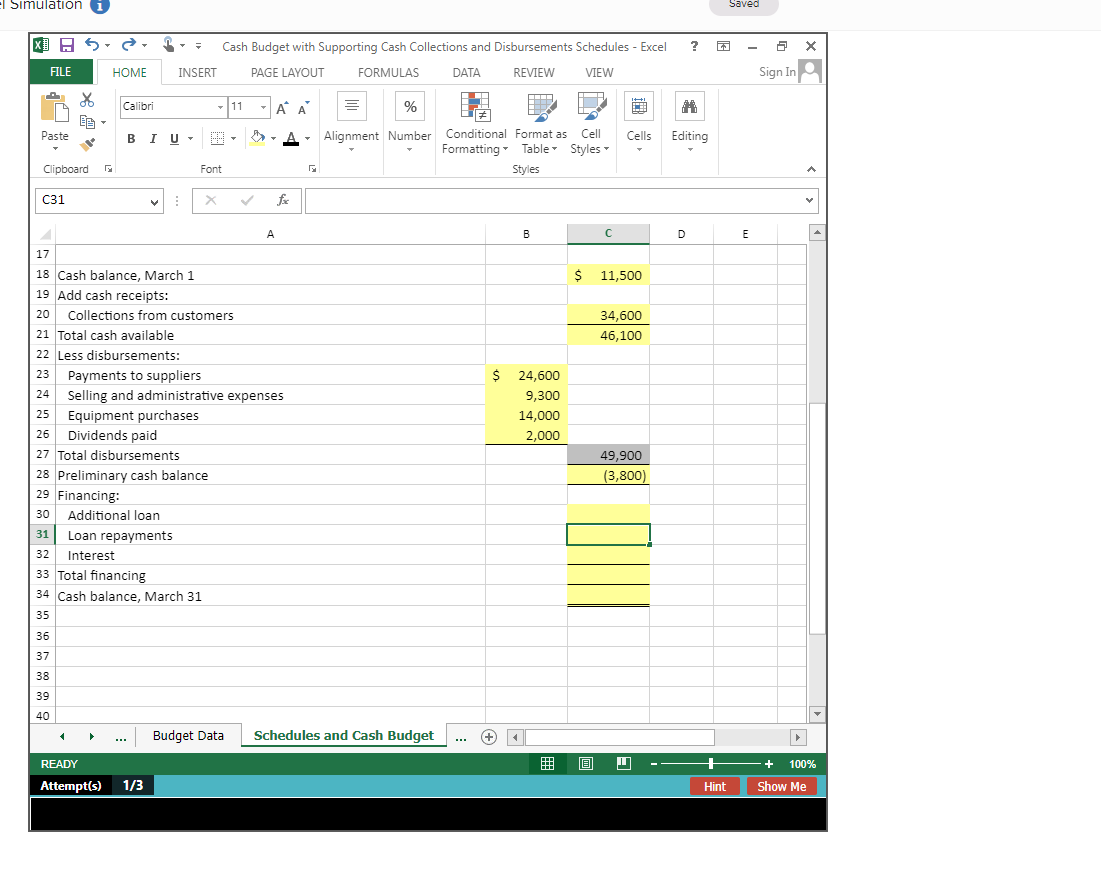Click the Show Me button

pyautogui.click(x=781, y=786)
